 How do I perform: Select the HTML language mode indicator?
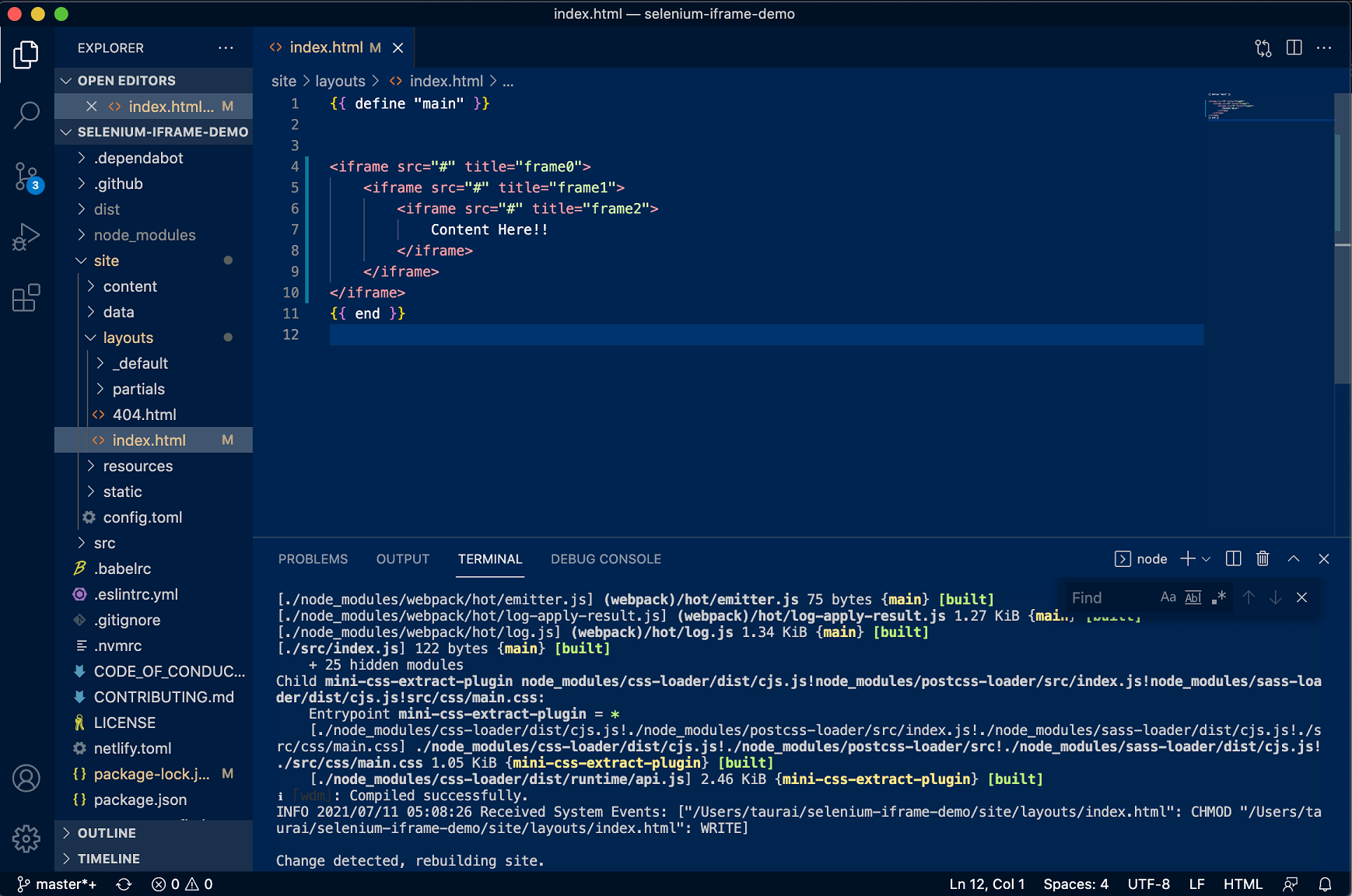(1242, 884)
